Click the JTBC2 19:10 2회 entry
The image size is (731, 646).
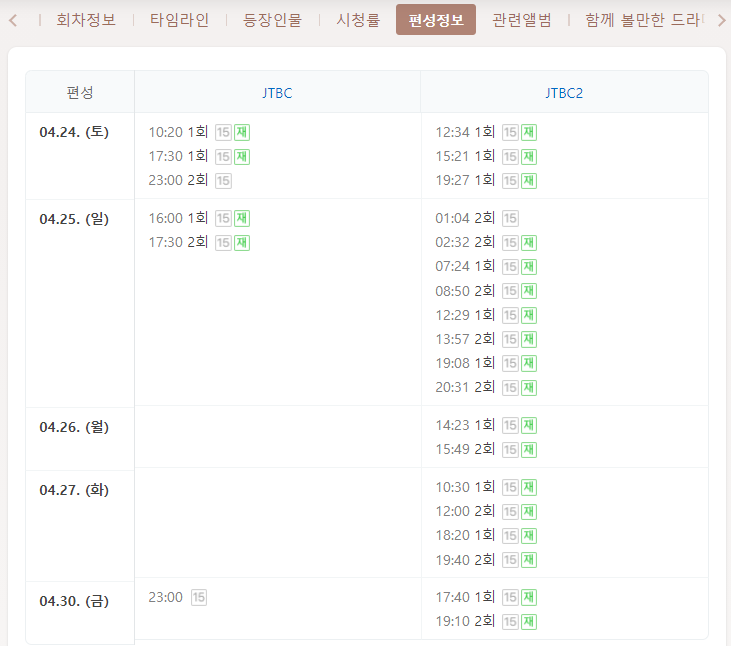[486, 621]
